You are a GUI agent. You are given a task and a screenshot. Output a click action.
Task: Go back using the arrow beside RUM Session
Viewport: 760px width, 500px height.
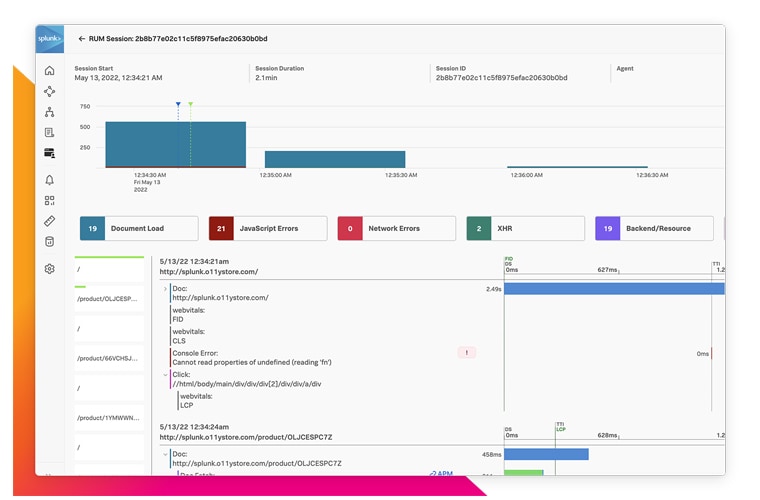tap(81, 39)
